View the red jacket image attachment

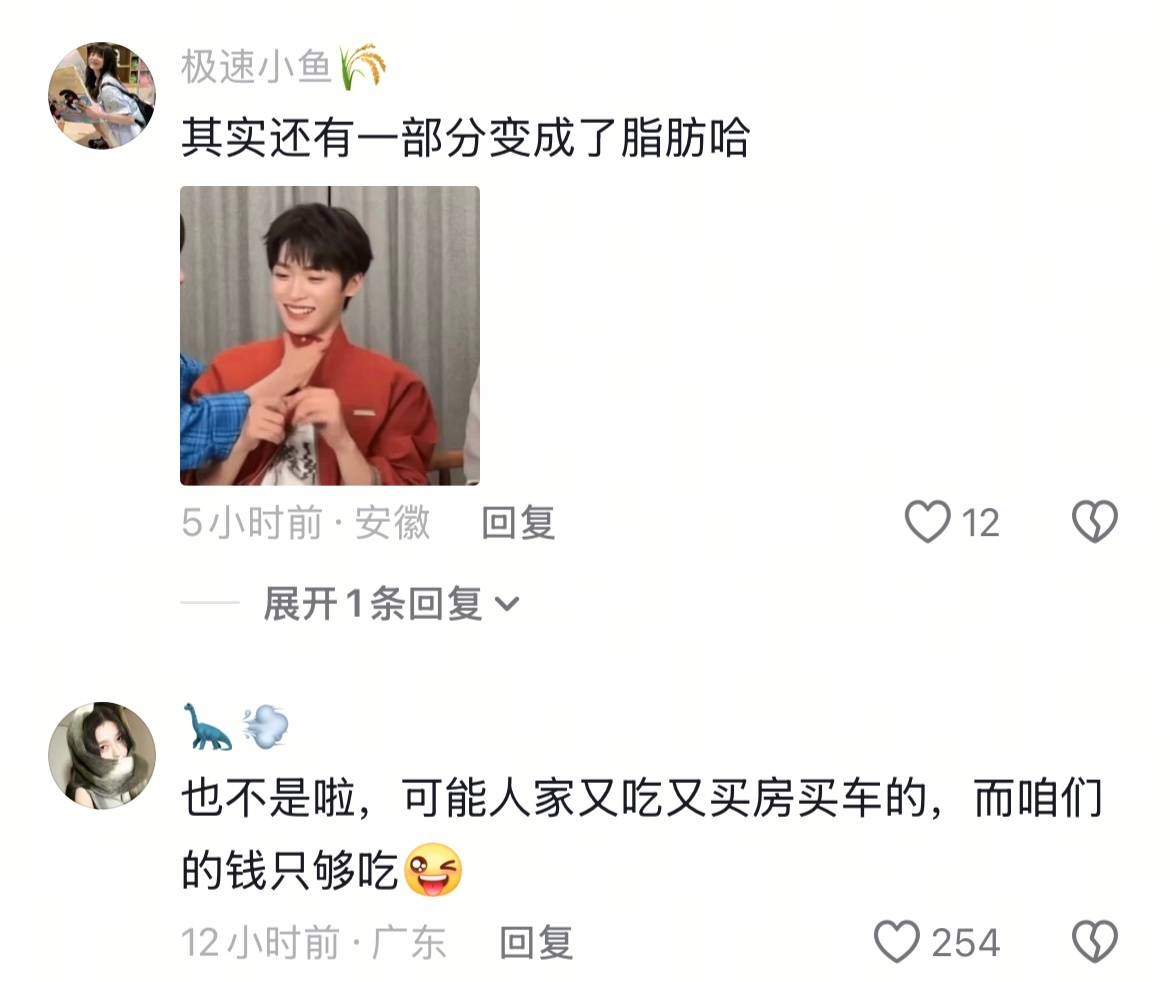tap(330, 336)
